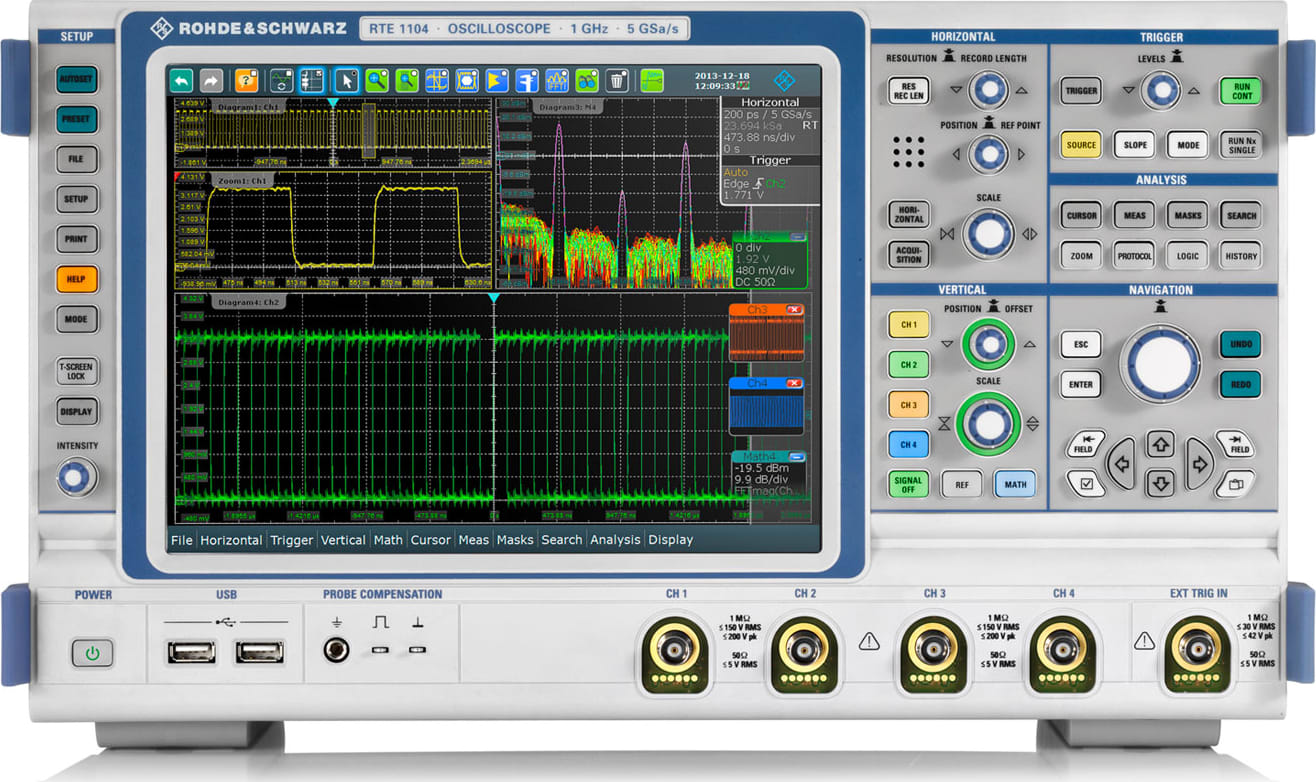
Task: Tap the on-screen undo arrow icon
Action: pos(181,80)
